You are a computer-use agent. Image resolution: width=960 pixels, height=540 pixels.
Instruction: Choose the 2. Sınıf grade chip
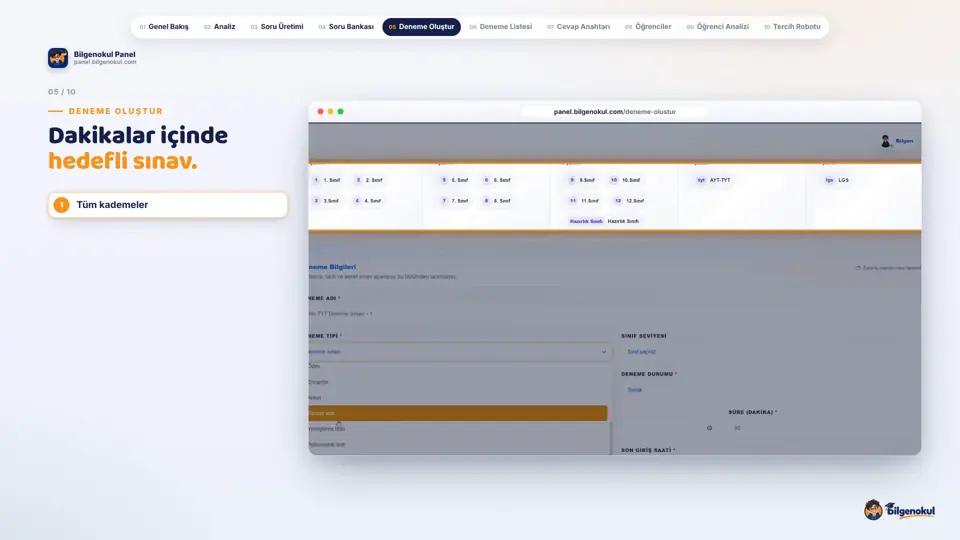[369, 180]
